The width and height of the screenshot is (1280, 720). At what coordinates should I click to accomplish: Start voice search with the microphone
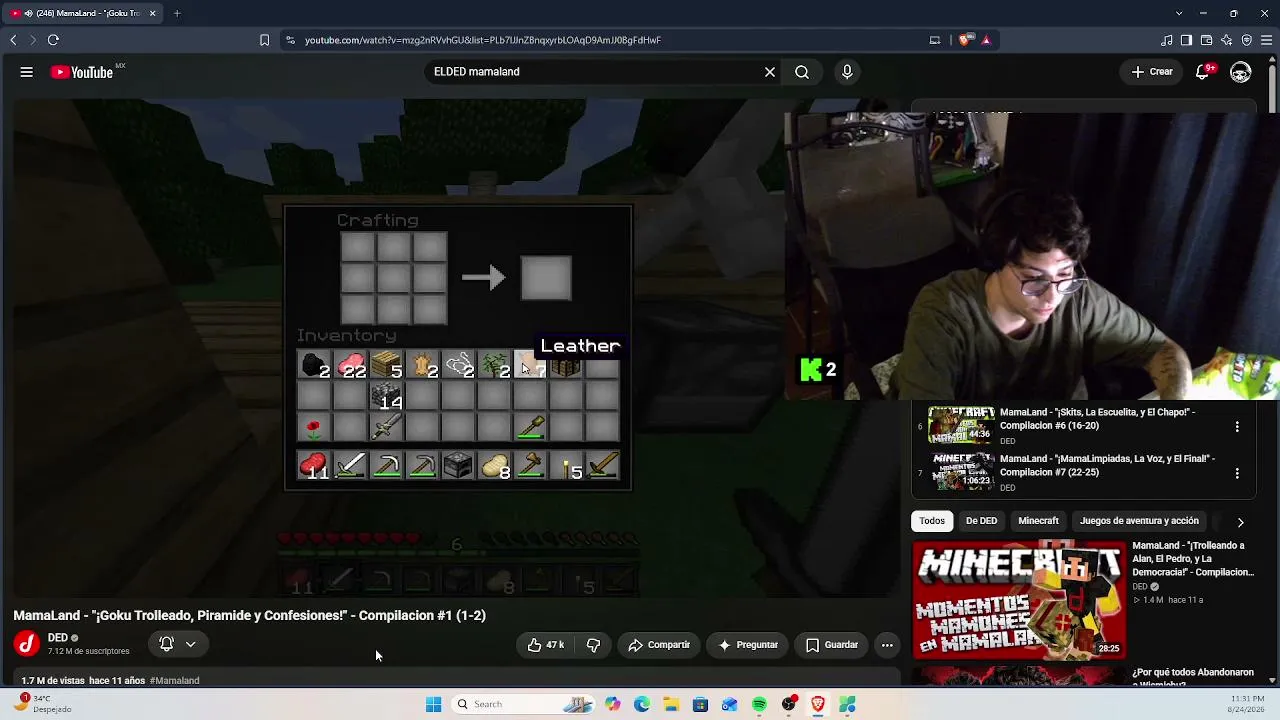tap(847, 72)
